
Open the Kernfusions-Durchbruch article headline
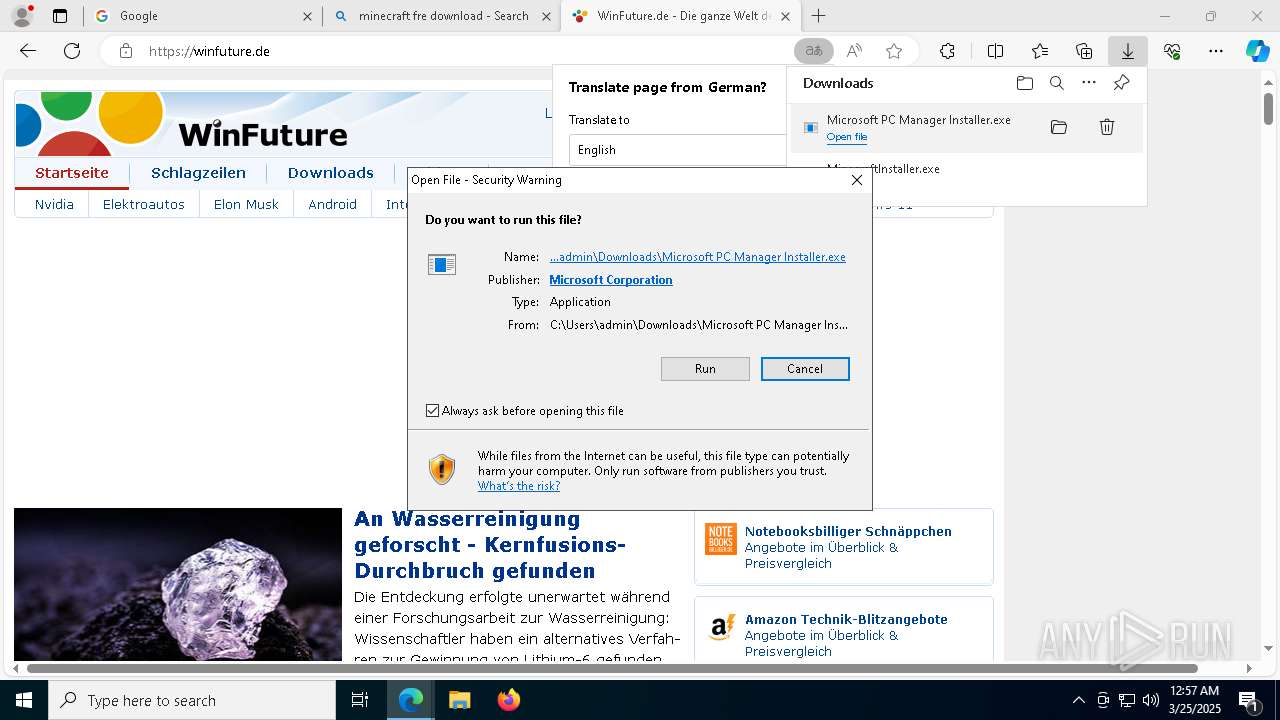pos(490,545)
